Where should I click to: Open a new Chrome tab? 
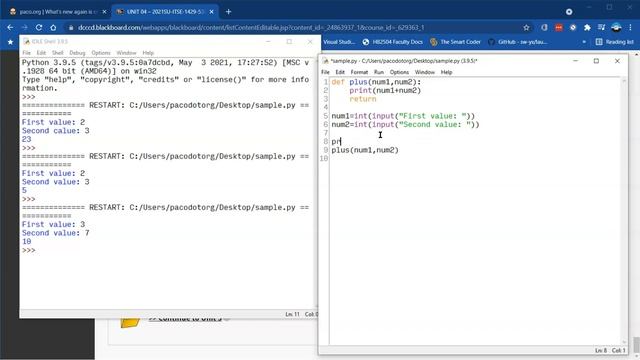[229, 12]
